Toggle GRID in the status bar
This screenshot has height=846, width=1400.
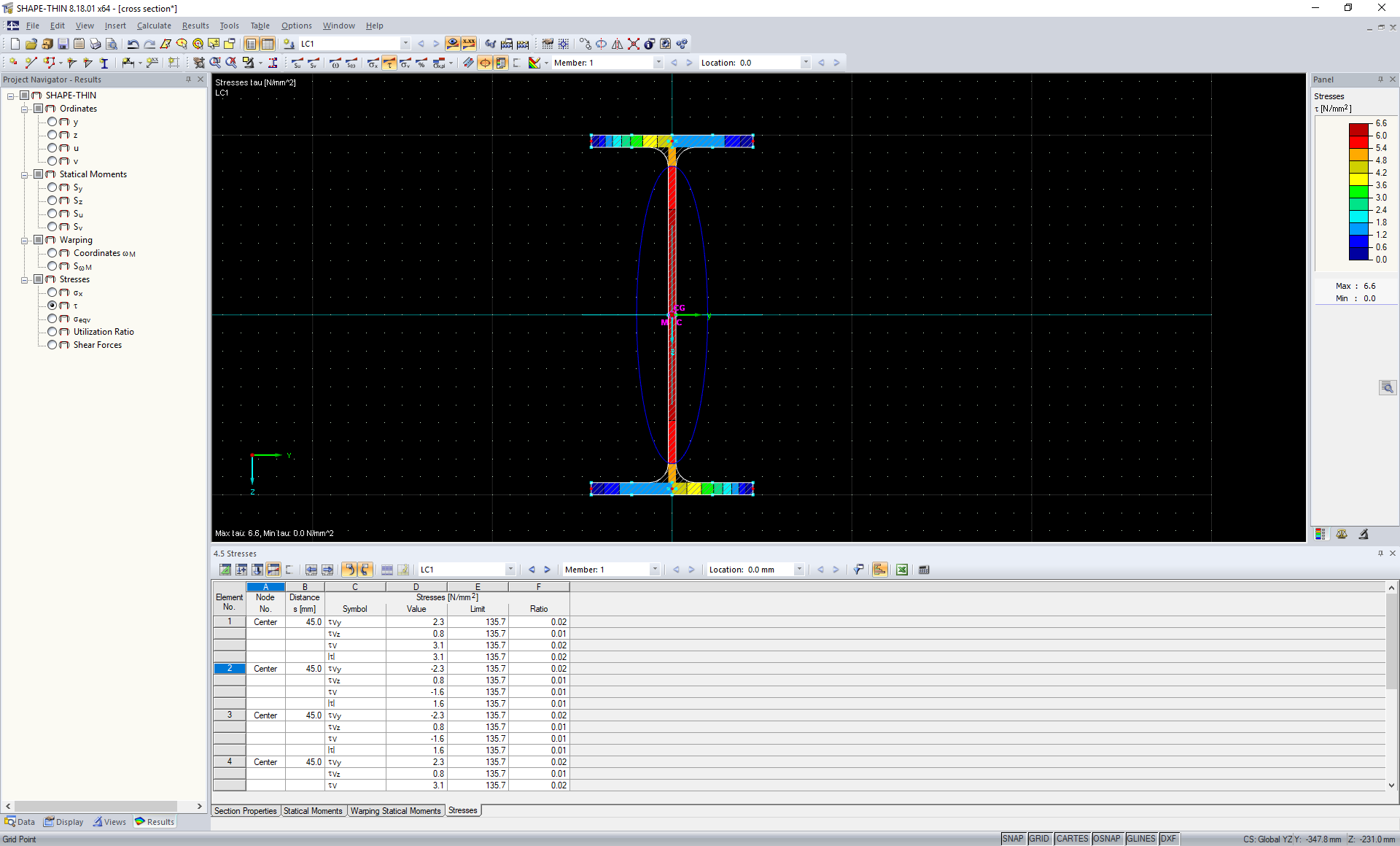tap(1039, 839)
